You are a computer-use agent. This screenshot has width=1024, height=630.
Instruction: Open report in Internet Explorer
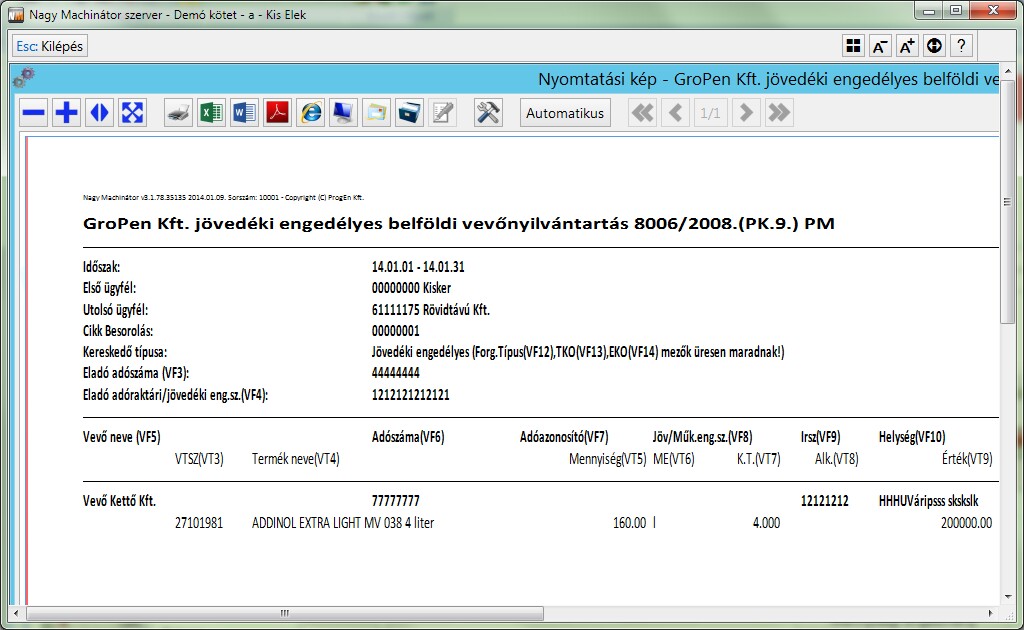pos(310,113)
